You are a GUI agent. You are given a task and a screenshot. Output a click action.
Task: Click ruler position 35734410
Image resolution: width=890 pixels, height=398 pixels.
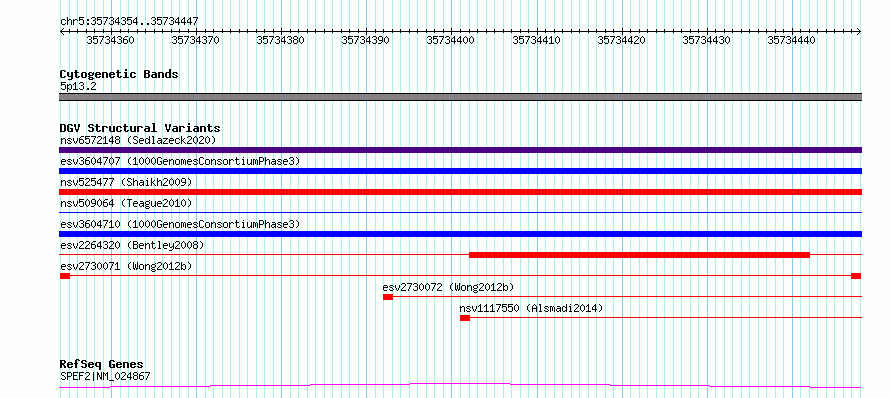(537, 40)
